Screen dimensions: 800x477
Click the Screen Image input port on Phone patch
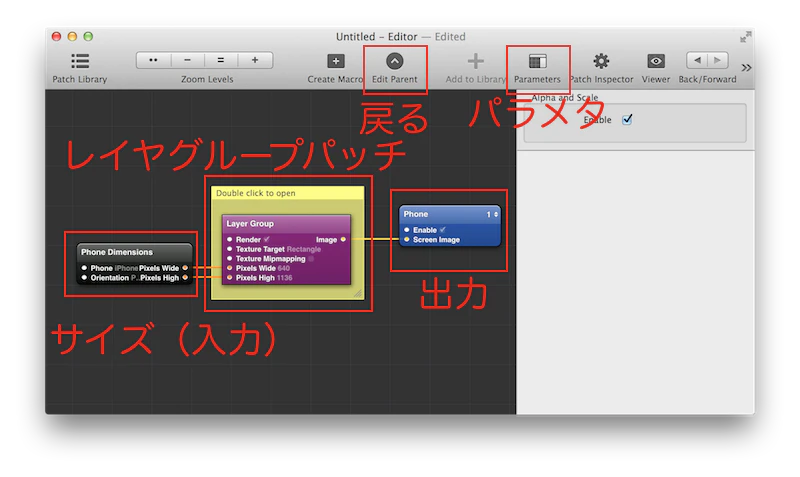click(x=407, y=239)
